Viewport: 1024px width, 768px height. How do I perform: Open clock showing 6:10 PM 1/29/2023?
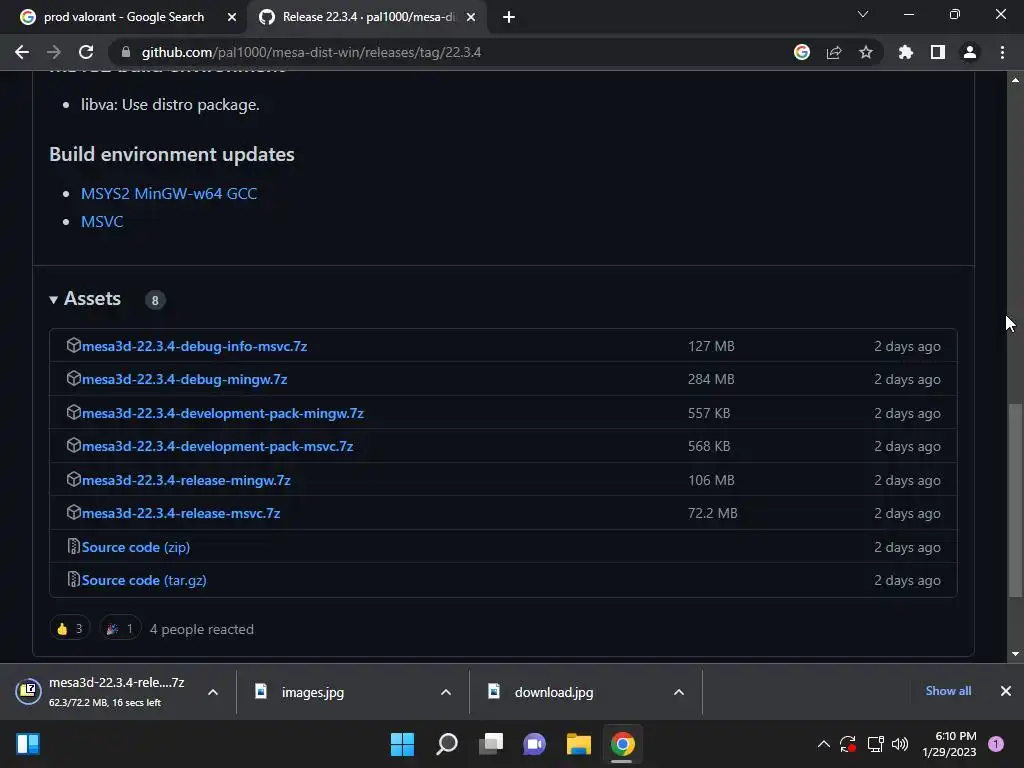coord(950,744)
